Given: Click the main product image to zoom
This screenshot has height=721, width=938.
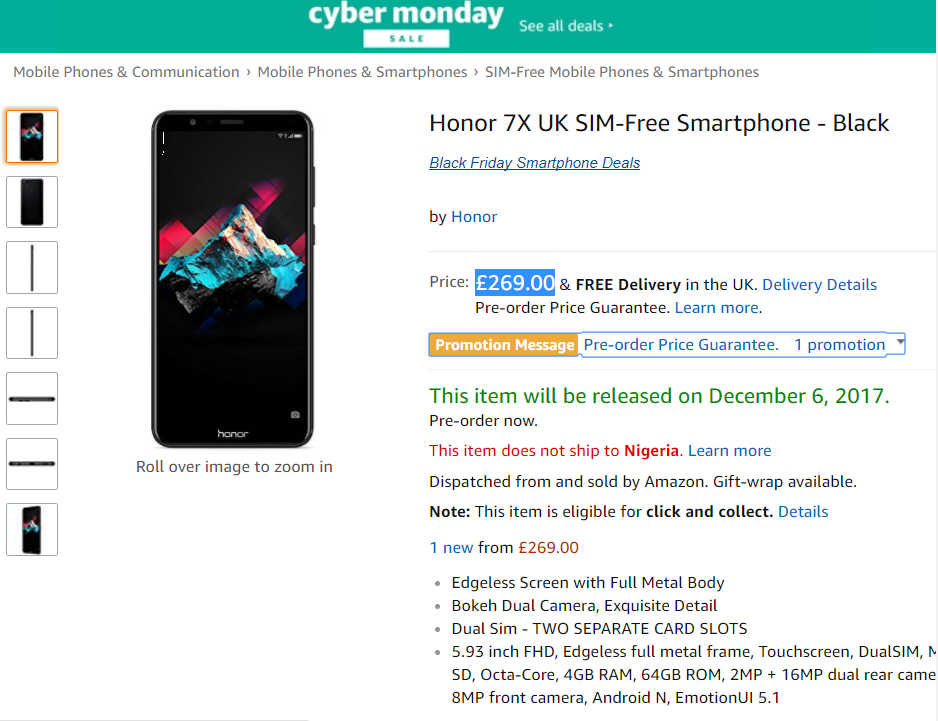Looking at the screenshot, I should [233, 278].
